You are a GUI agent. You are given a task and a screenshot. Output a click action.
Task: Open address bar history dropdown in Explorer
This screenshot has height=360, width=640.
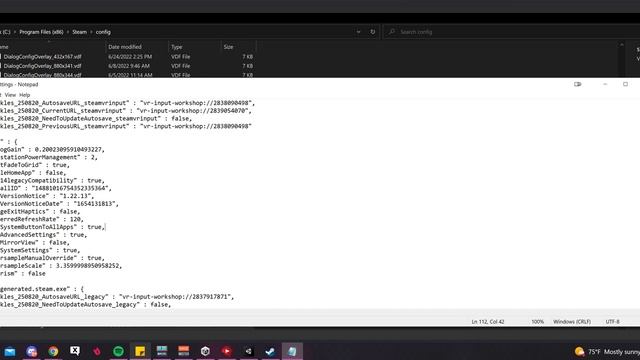358,32
